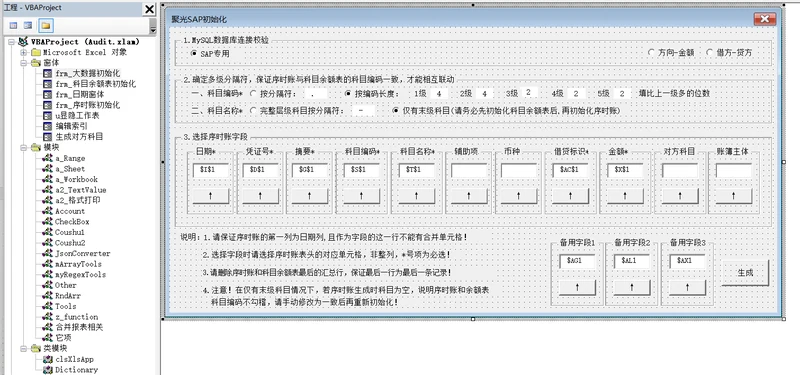Click the 备用字段1 field showing $AG1

click(x=578, y=261)
